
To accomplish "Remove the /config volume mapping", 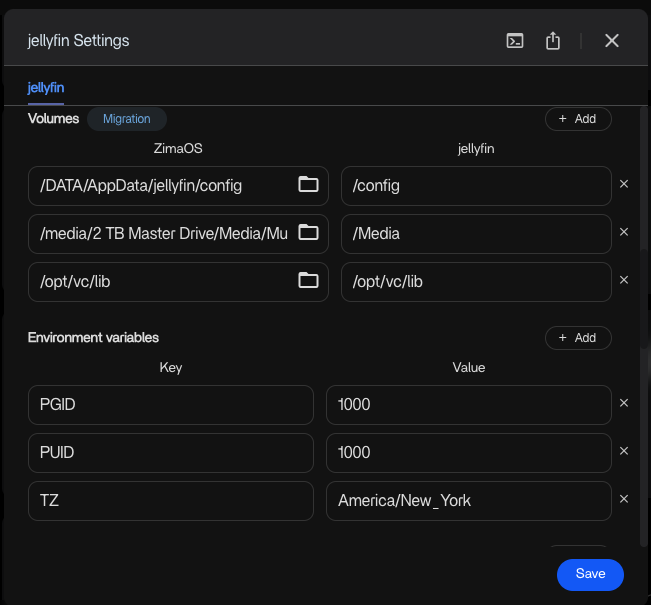I will (624, 185).
